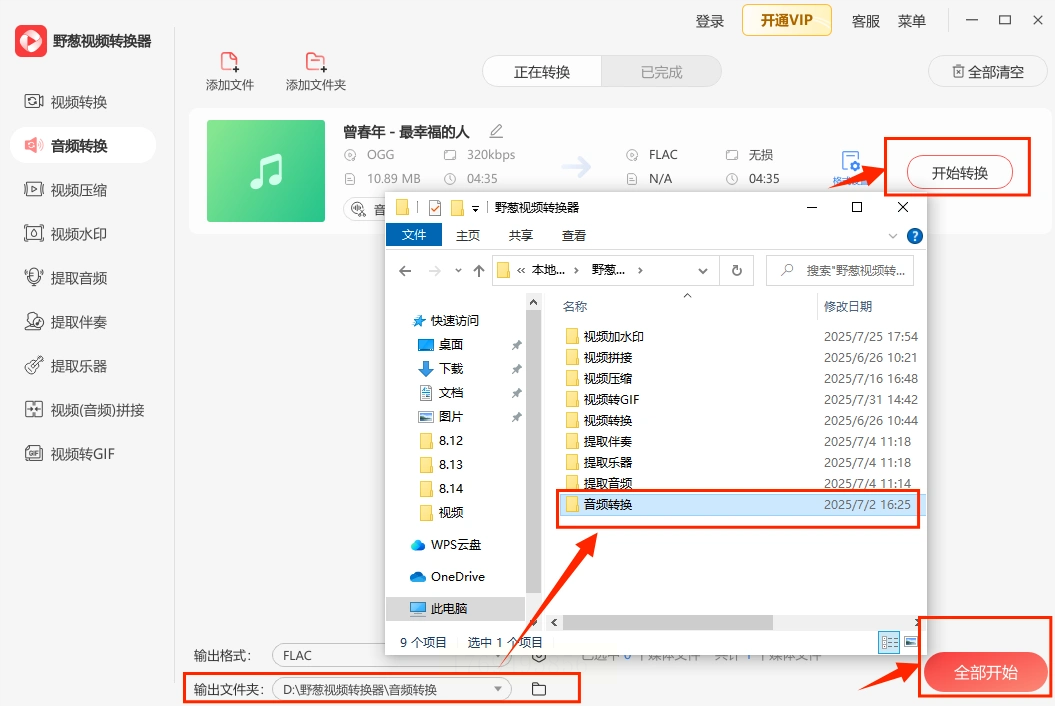Open the 主页 ribbon tab
This screenshot has height=706, width=1055.
(468, 236)
